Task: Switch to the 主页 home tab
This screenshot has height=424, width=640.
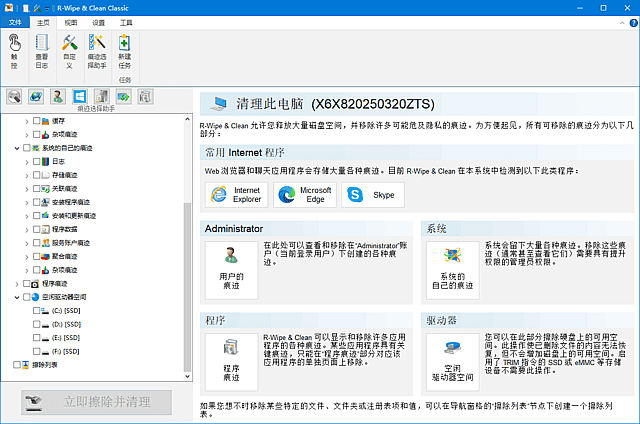Action: (43, 22)
